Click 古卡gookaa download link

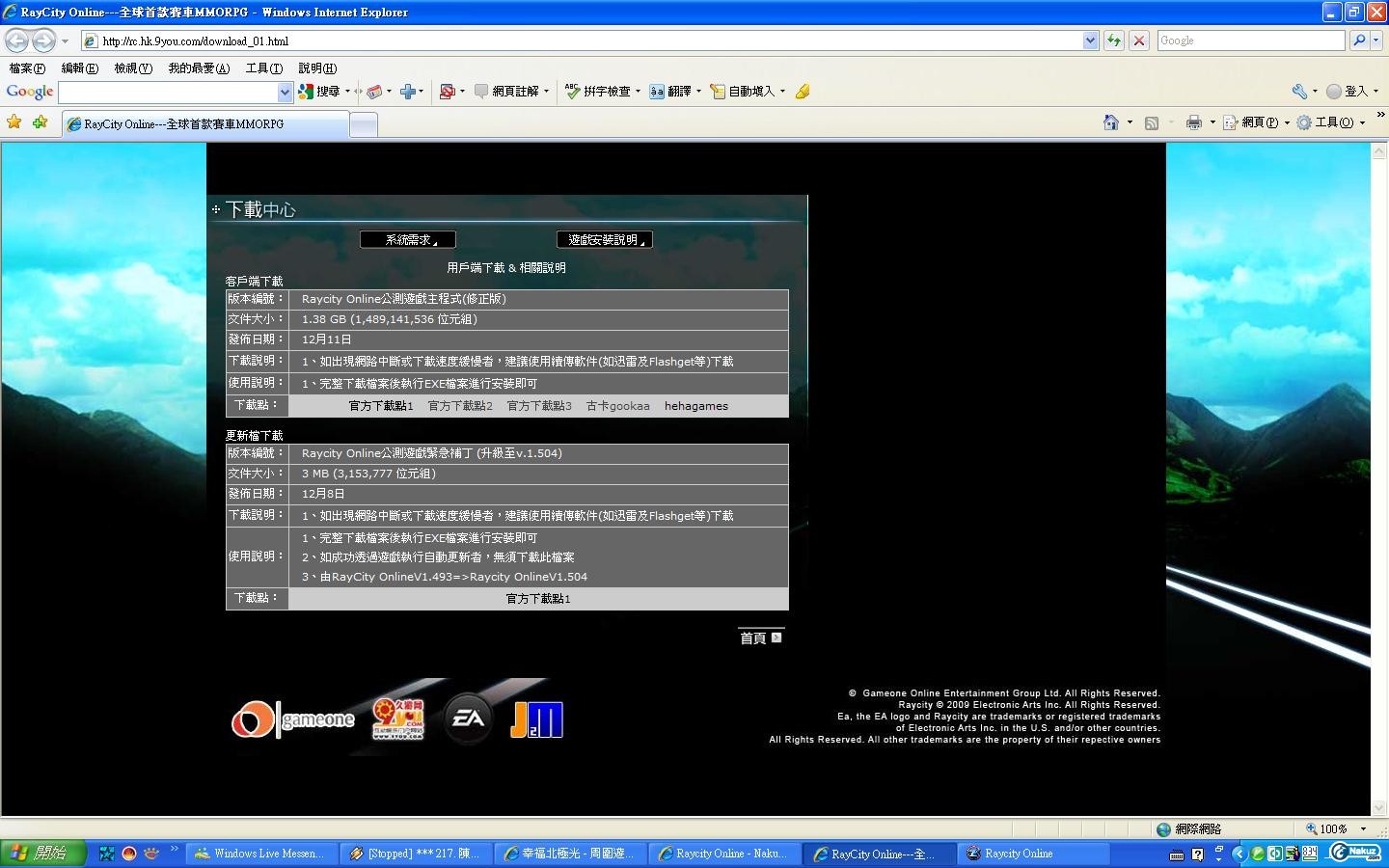tap(618, 406)
